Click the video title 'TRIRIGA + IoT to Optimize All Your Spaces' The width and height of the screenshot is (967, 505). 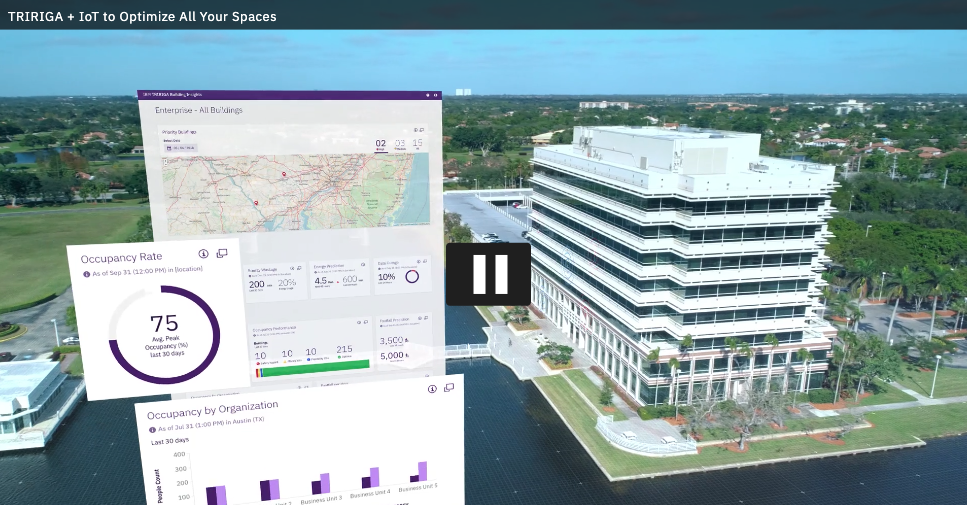[x=142, y=17]
